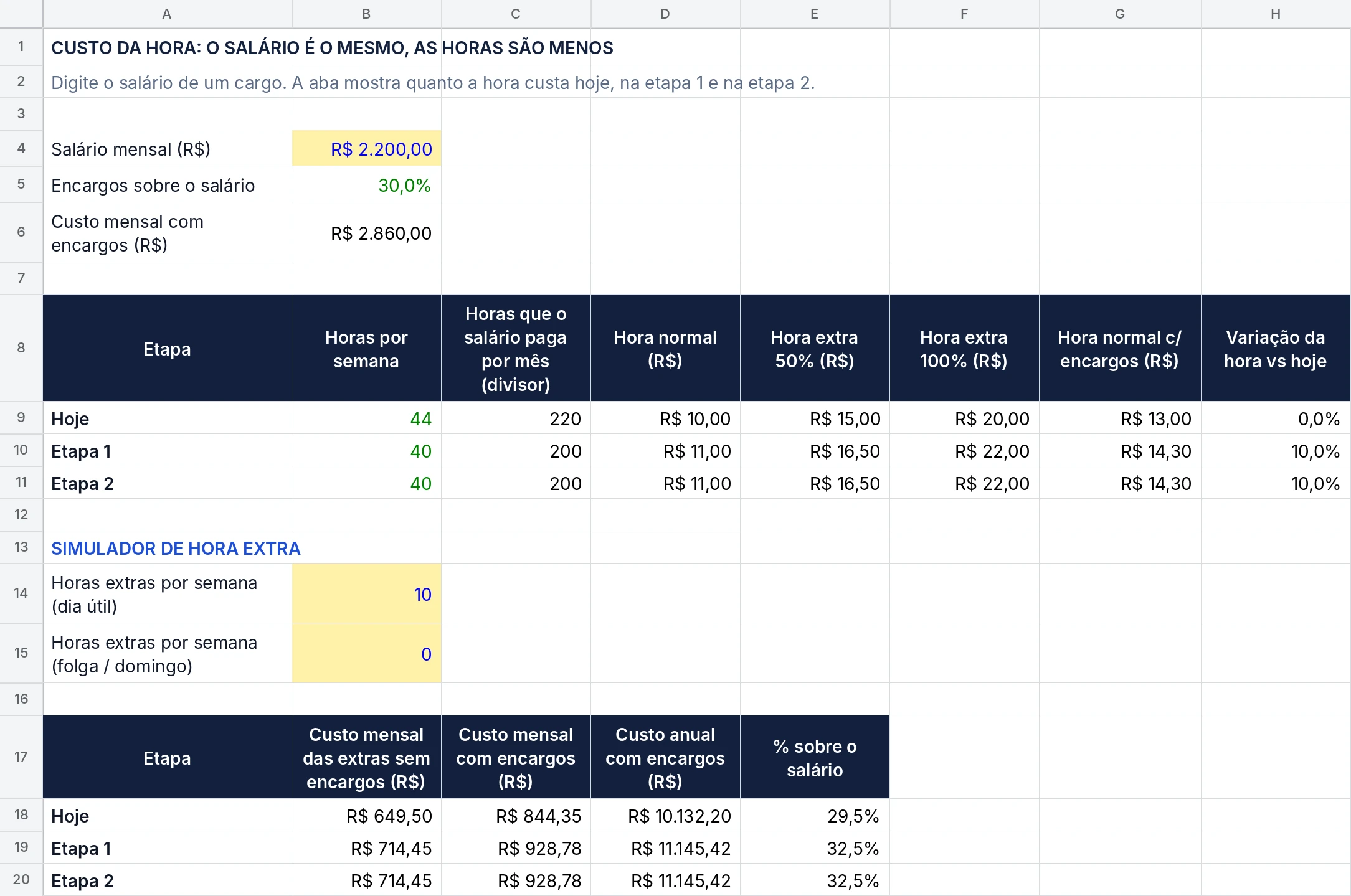
Task: Click the weekday overtime hours input 10
Action: pos(366,593)
